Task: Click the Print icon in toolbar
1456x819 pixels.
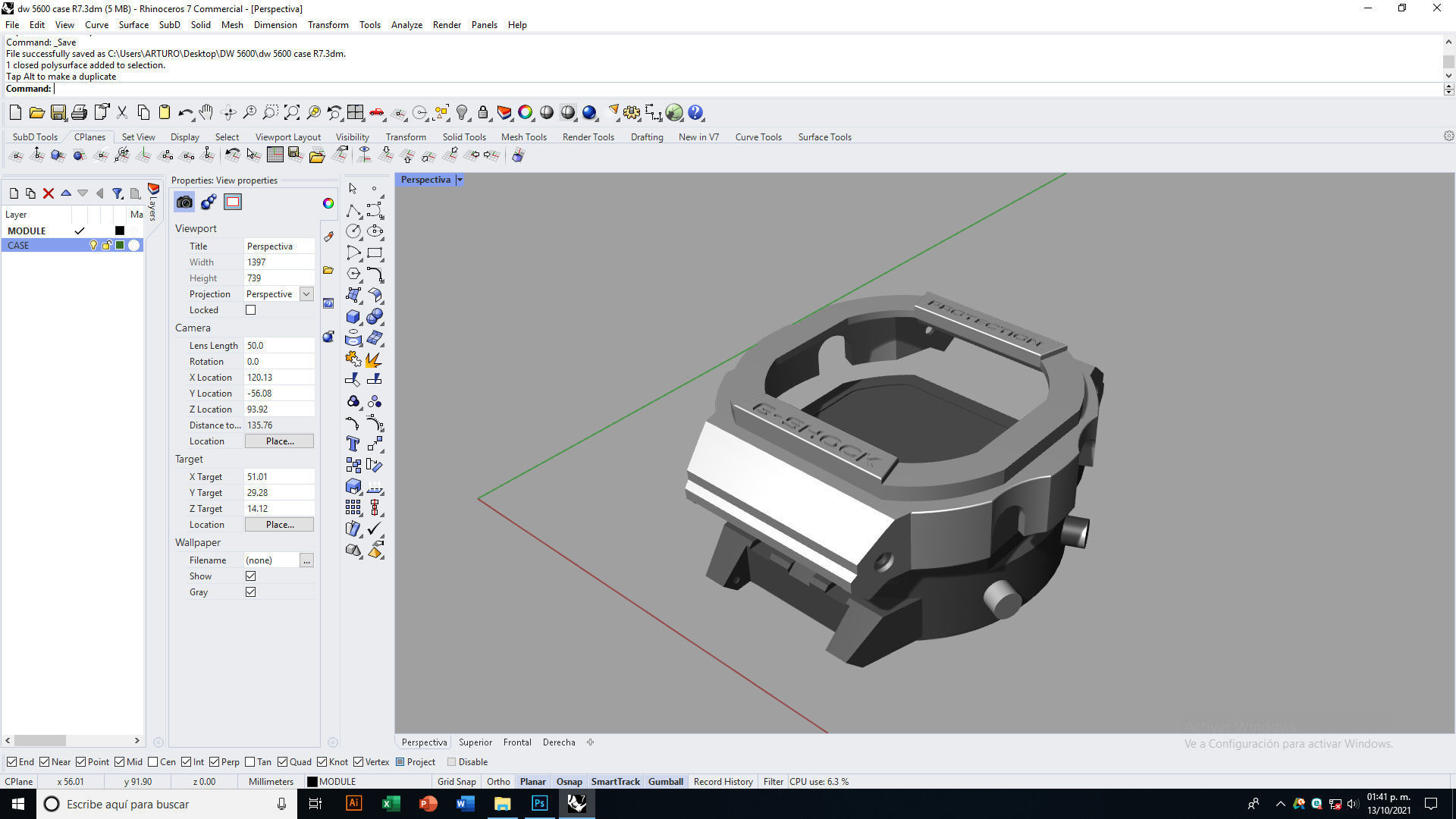Action: (79, 113)
